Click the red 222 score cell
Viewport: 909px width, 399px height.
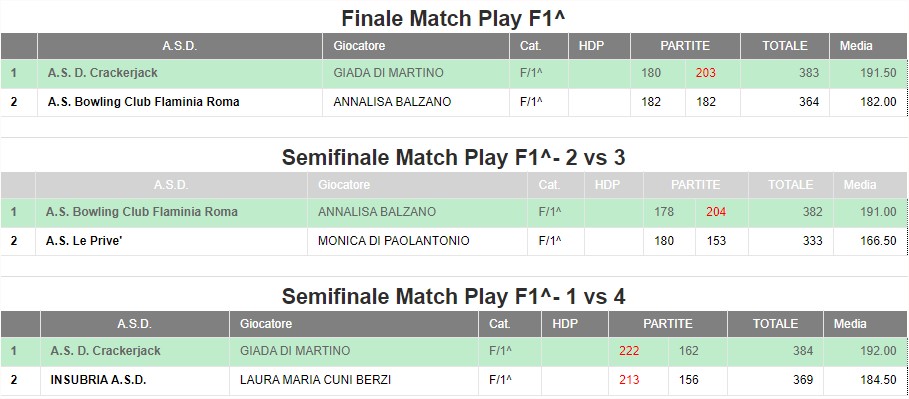629,351
